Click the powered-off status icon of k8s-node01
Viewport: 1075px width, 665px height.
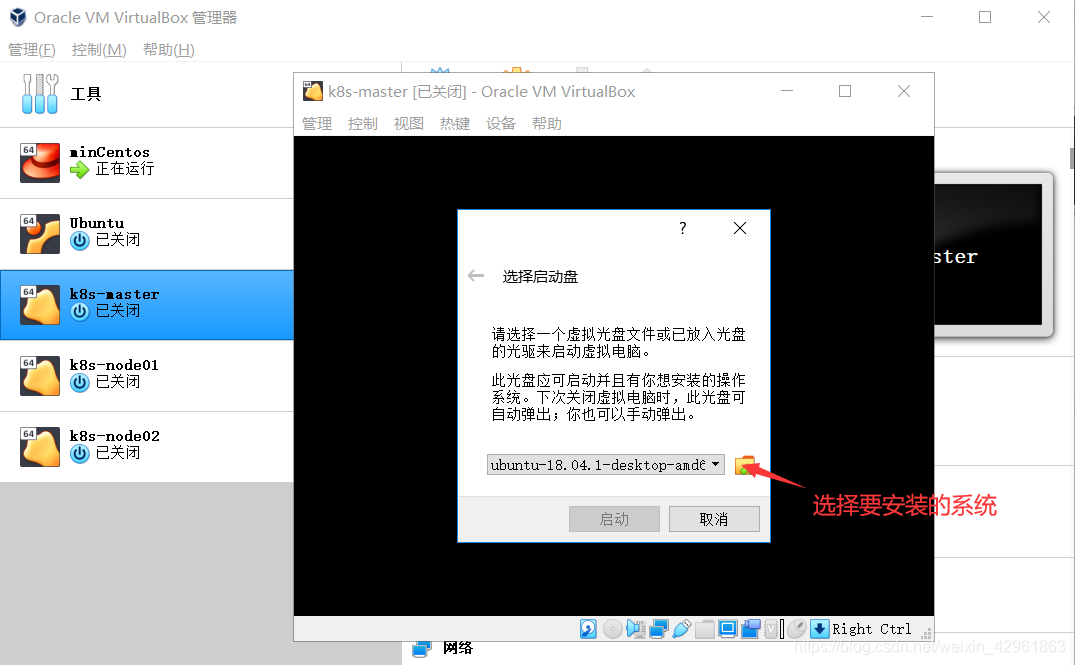point(80,383)
